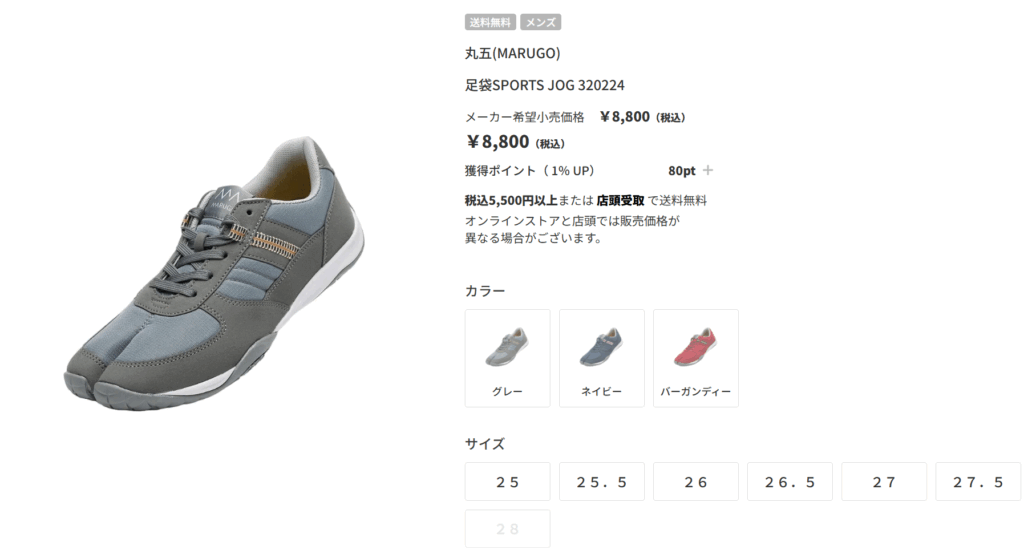Image resolution: width=1024 pixels, height=558 pixels.
Task: Select the グレー color swatch
Action: 507,359
